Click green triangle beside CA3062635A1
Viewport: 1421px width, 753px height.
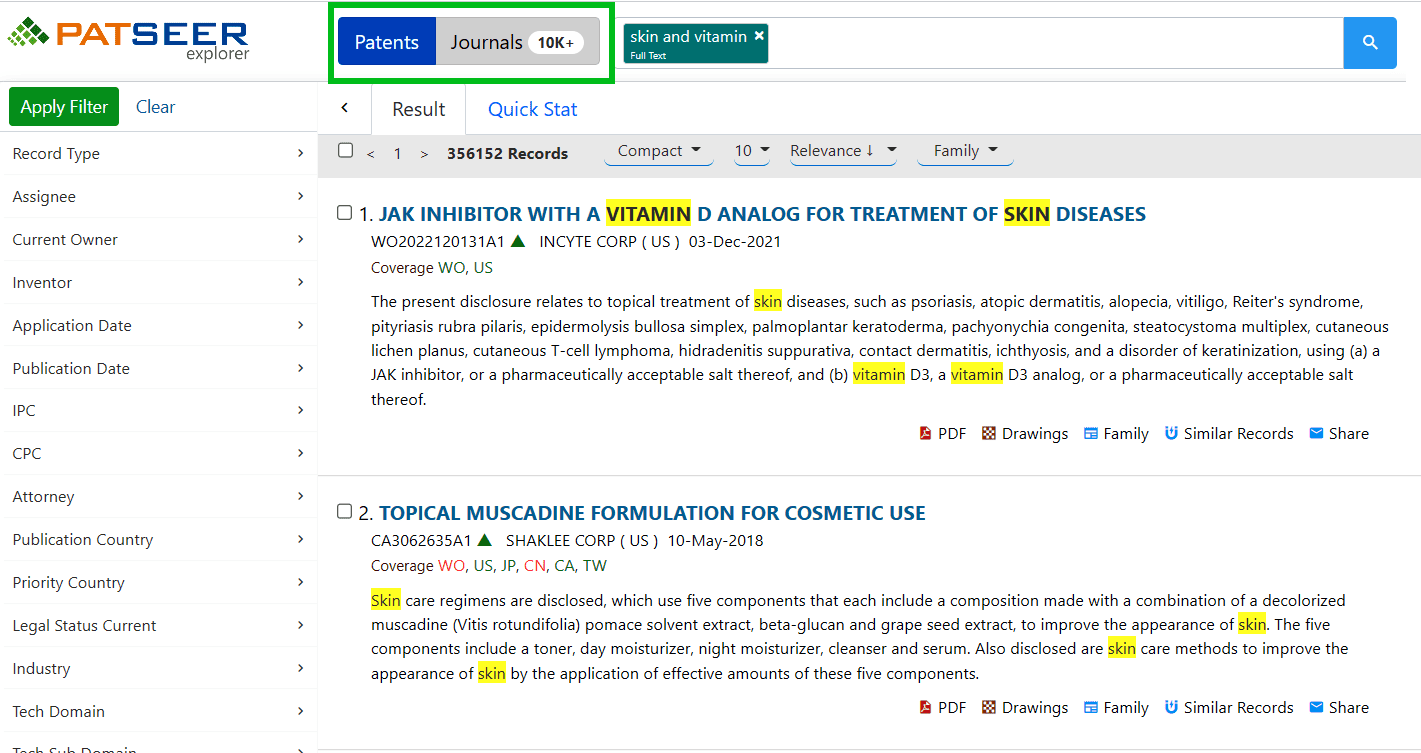tap(485, 540)
